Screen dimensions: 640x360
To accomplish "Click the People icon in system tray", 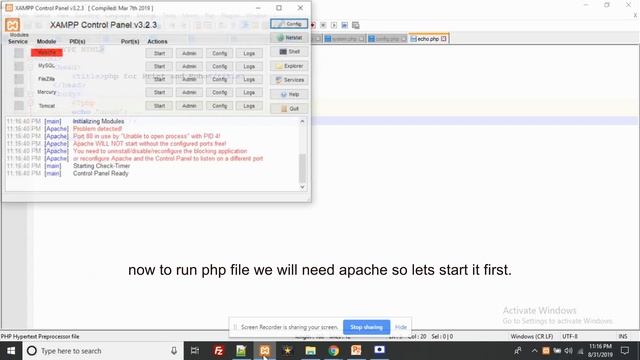I will coord(518,351).
